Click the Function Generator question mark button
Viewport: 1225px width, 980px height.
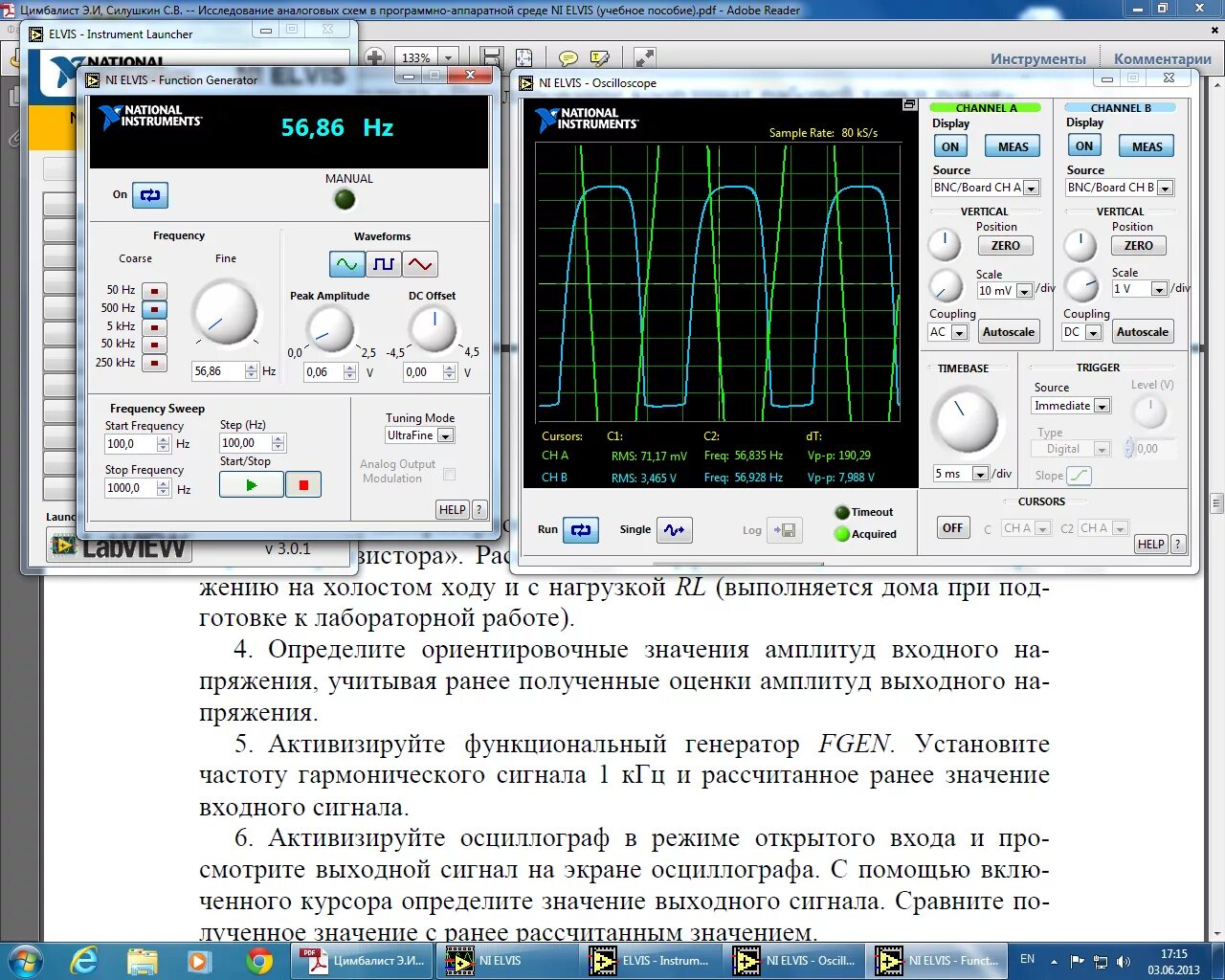pyautogui.click(x=479, y=510)
